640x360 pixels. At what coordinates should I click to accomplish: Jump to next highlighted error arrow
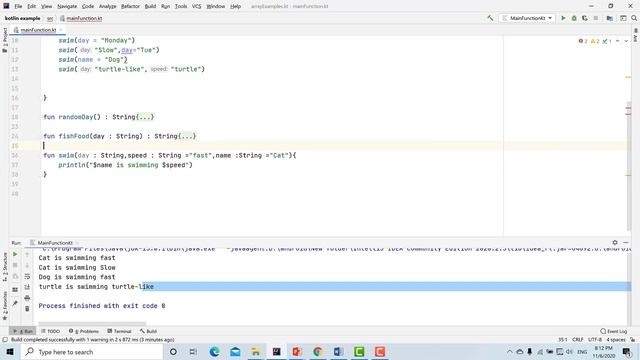pyautogui.click(x=626, y=41)
